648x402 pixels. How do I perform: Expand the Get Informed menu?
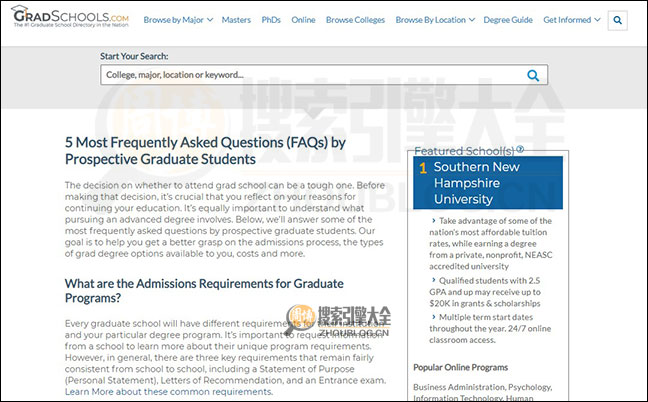(x=572, y=20)
